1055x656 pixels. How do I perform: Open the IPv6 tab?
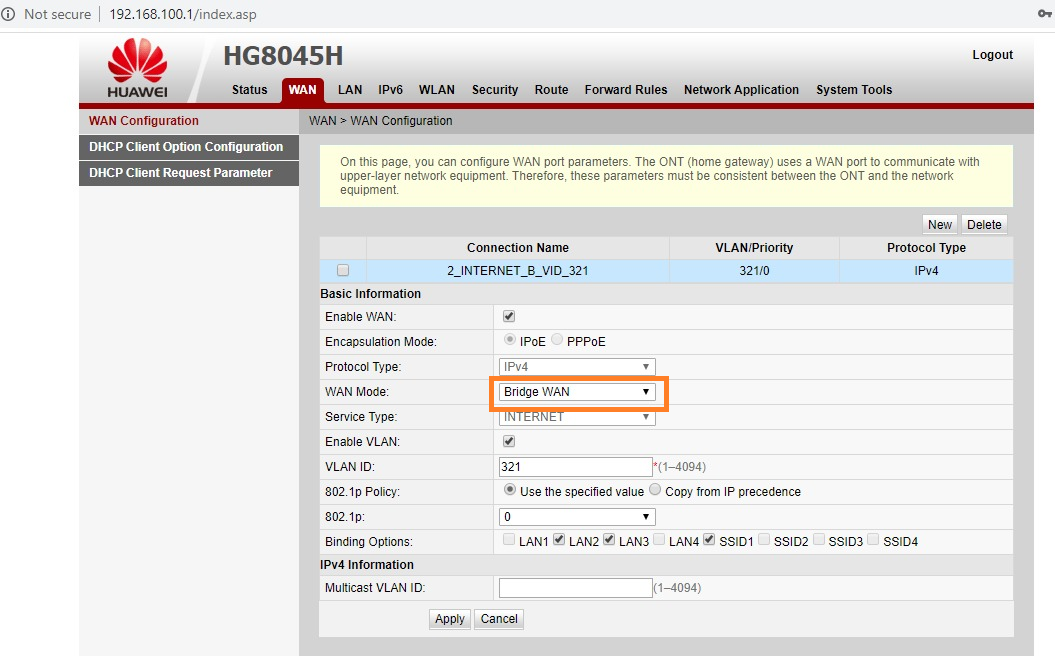[390, 89]
